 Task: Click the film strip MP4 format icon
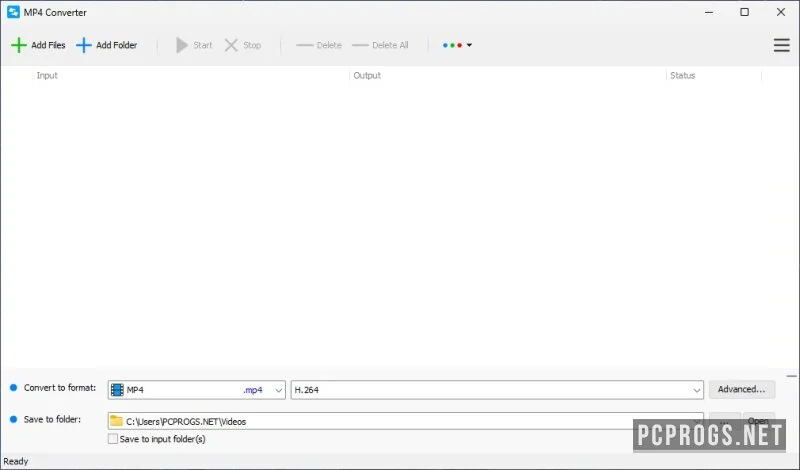coord(117,390)
